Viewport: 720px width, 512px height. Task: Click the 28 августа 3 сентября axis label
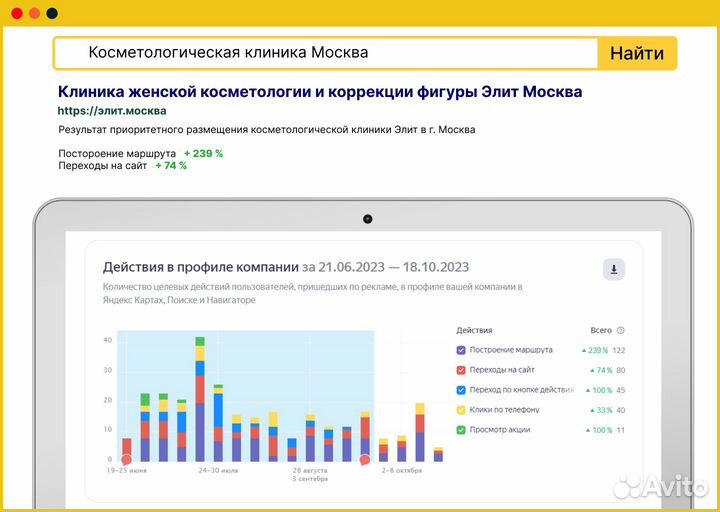coord(310,474)
